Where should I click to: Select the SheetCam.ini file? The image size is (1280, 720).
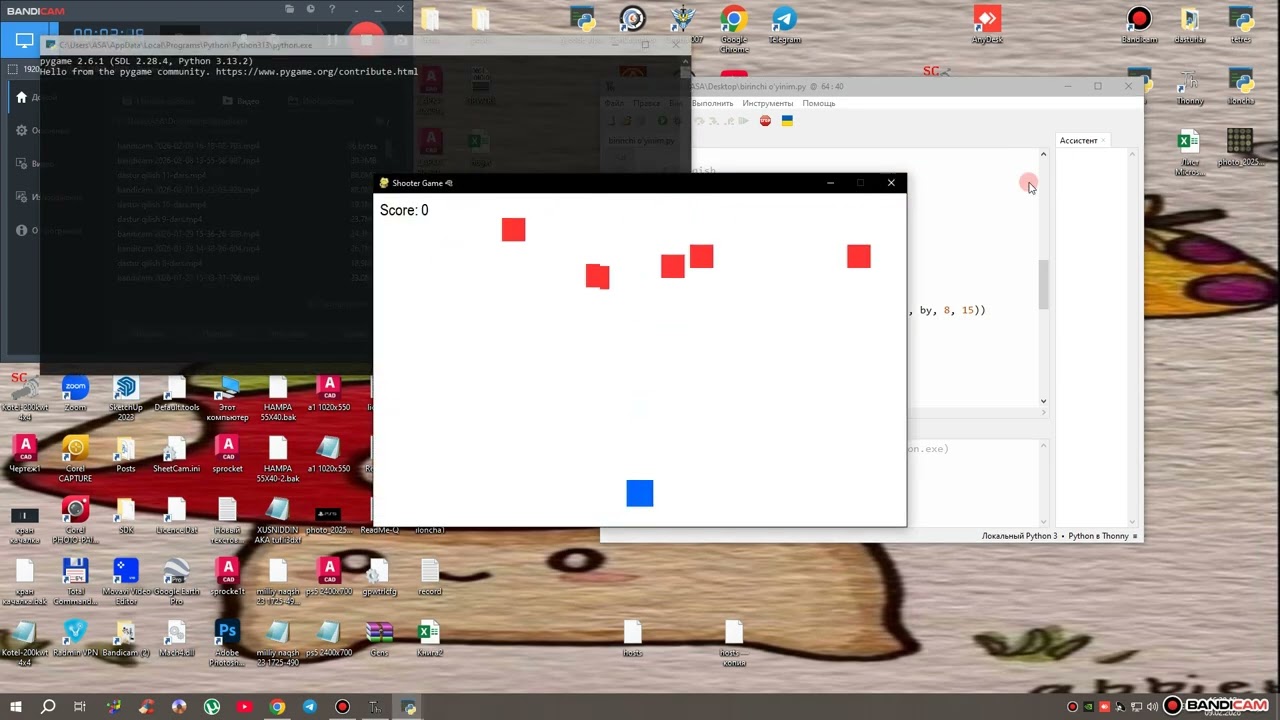click(x=177, y=454)
